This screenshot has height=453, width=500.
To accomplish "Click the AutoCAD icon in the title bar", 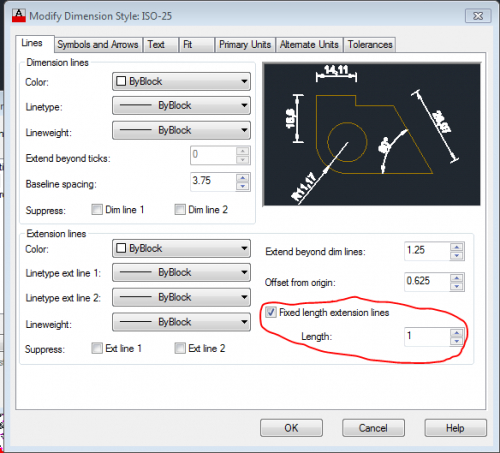I will [19, 16].
